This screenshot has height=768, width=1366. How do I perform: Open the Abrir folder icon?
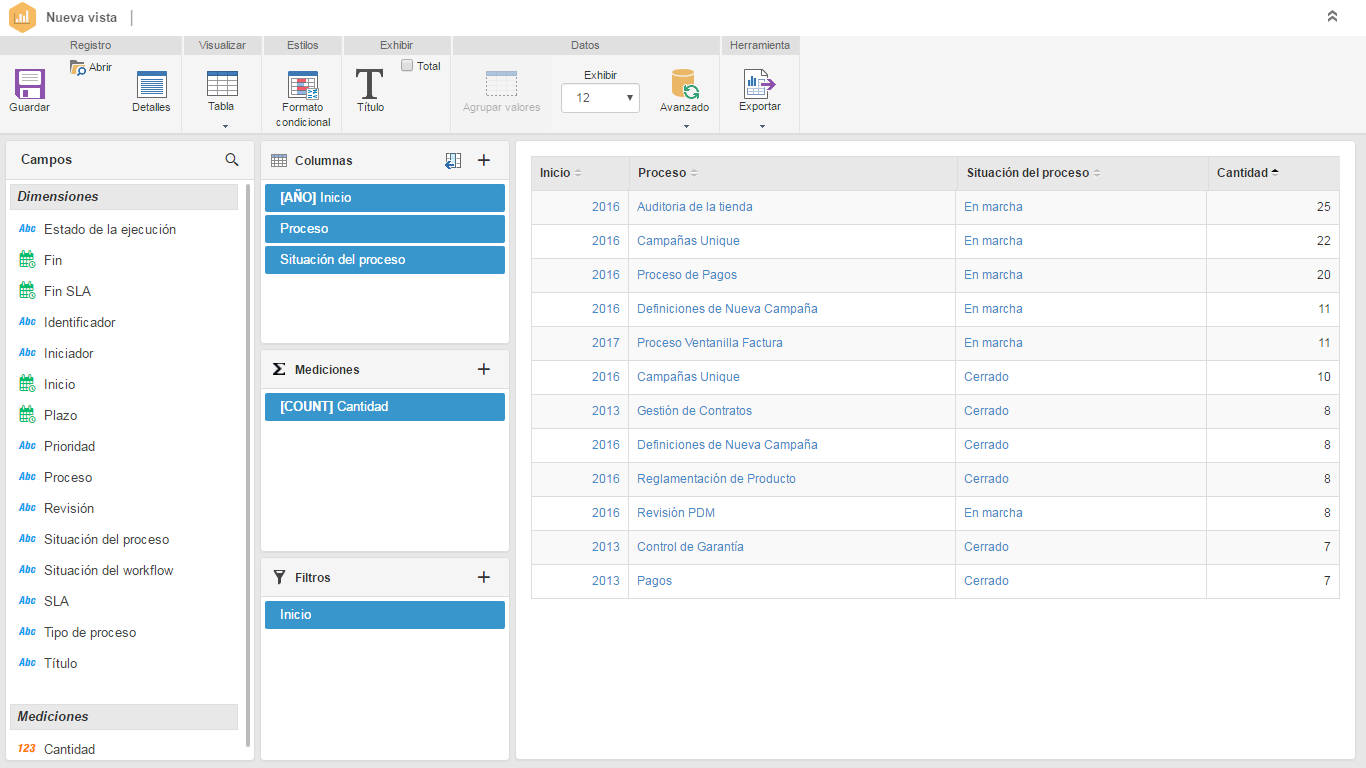[79, 68]
